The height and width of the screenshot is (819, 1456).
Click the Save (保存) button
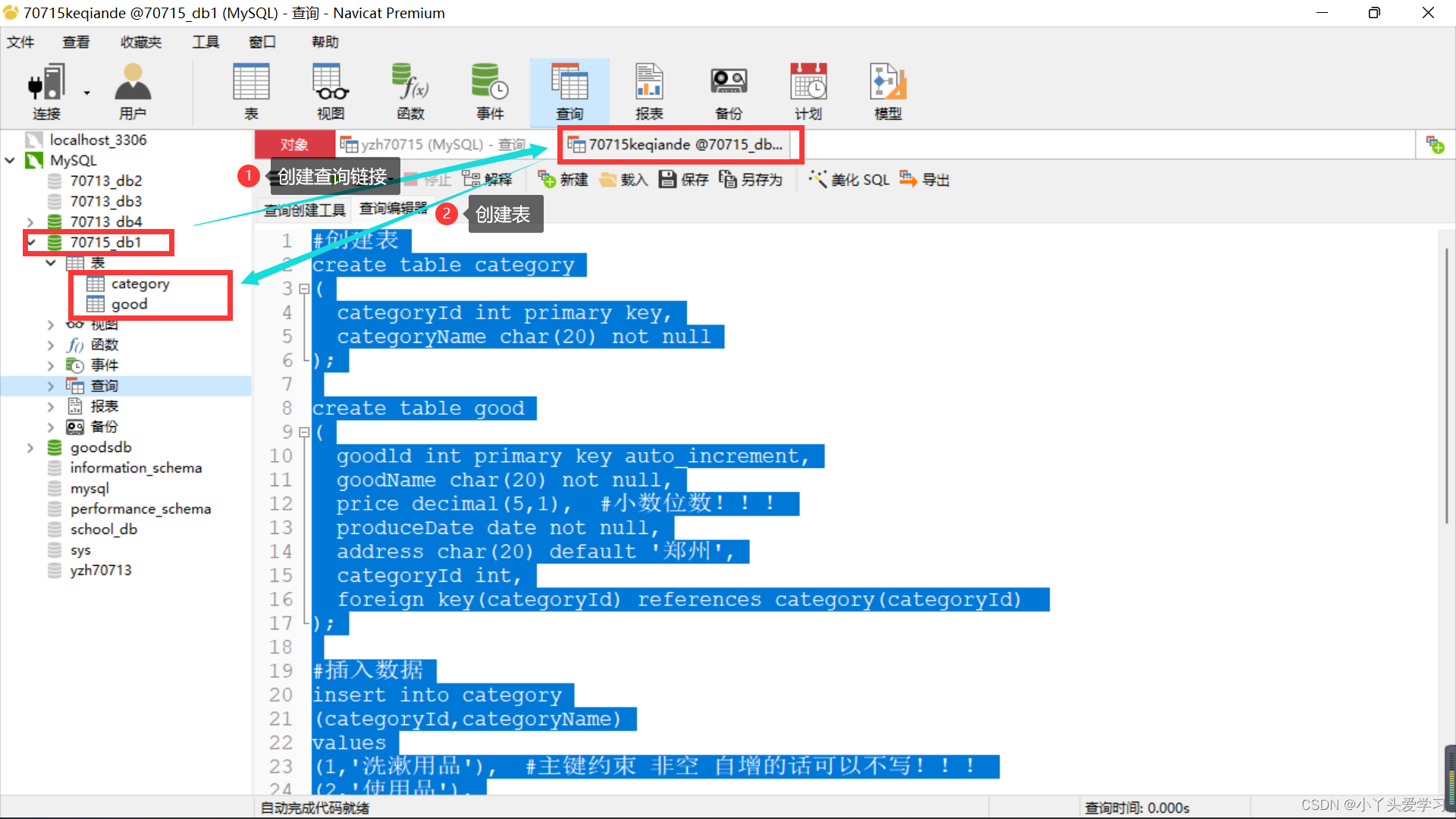[683, 180]
